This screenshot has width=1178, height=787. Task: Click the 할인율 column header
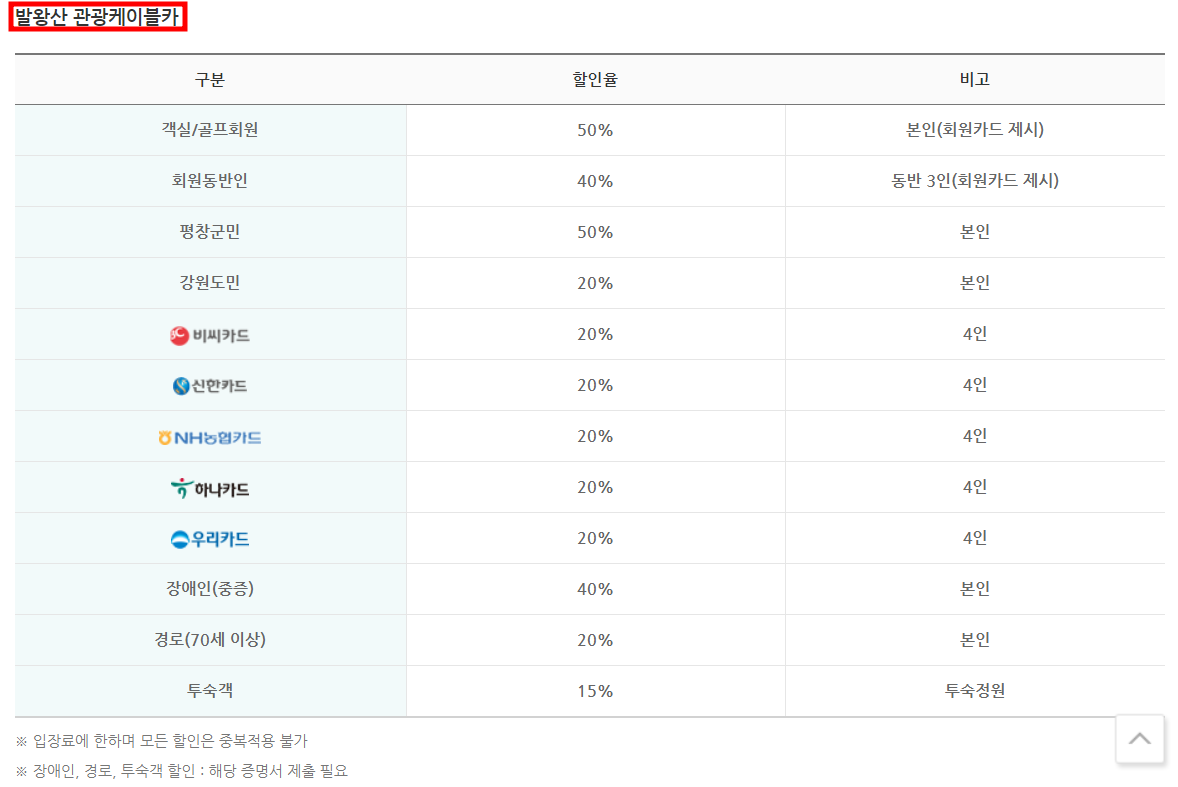click(x=595, y=78)
